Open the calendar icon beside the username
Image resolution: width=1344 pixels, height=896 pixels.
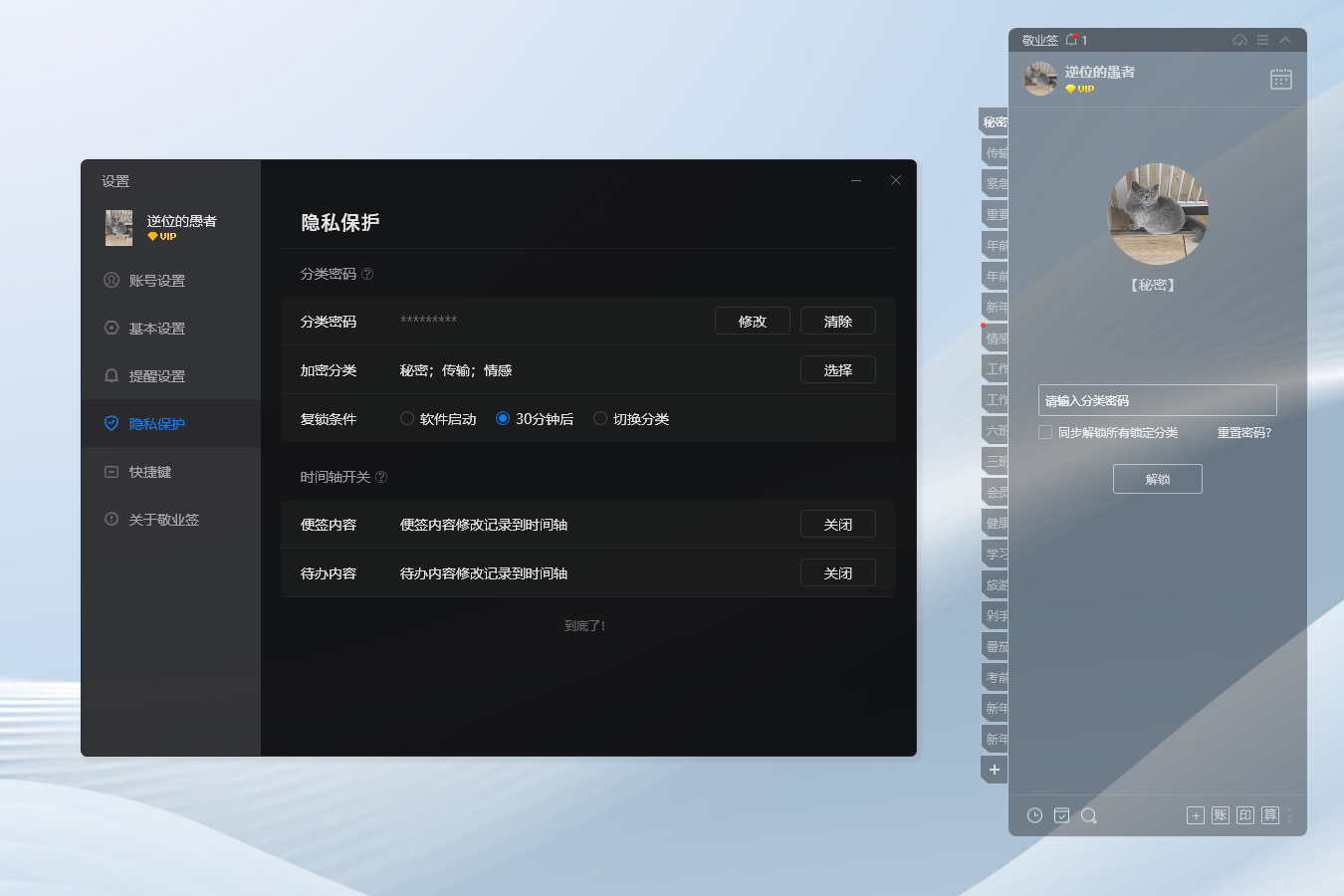(1280, 79)
